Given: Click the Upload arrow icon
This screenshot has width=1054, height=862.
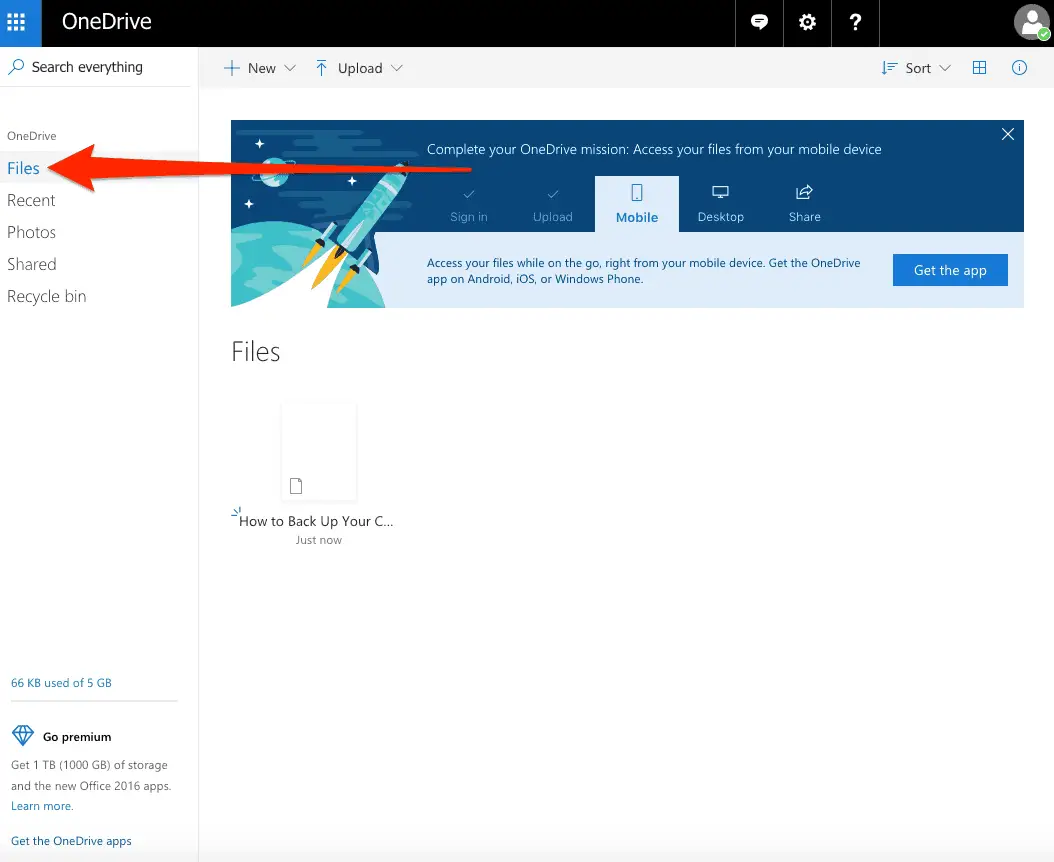Looking at the screenshot, I should coord(321,68).
